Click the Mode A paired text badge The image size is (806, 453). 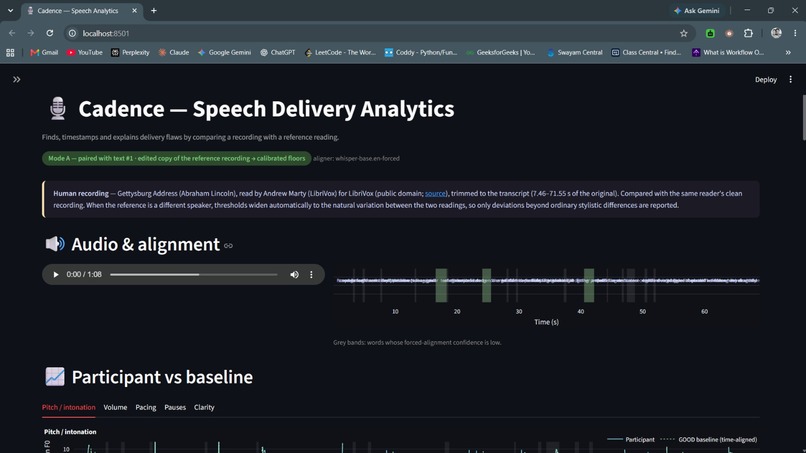point(176,158)
